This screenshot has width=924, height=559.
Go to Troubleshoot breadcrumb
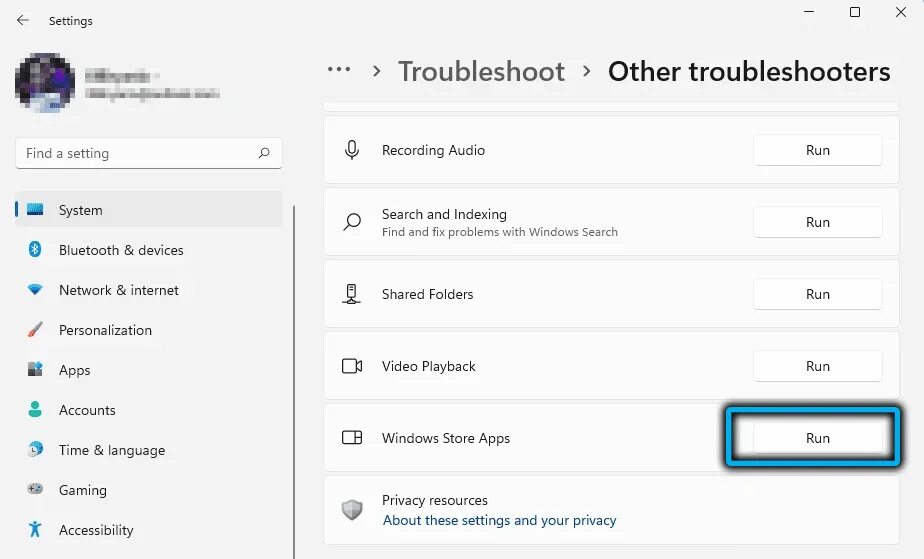(x=481, y=72)
